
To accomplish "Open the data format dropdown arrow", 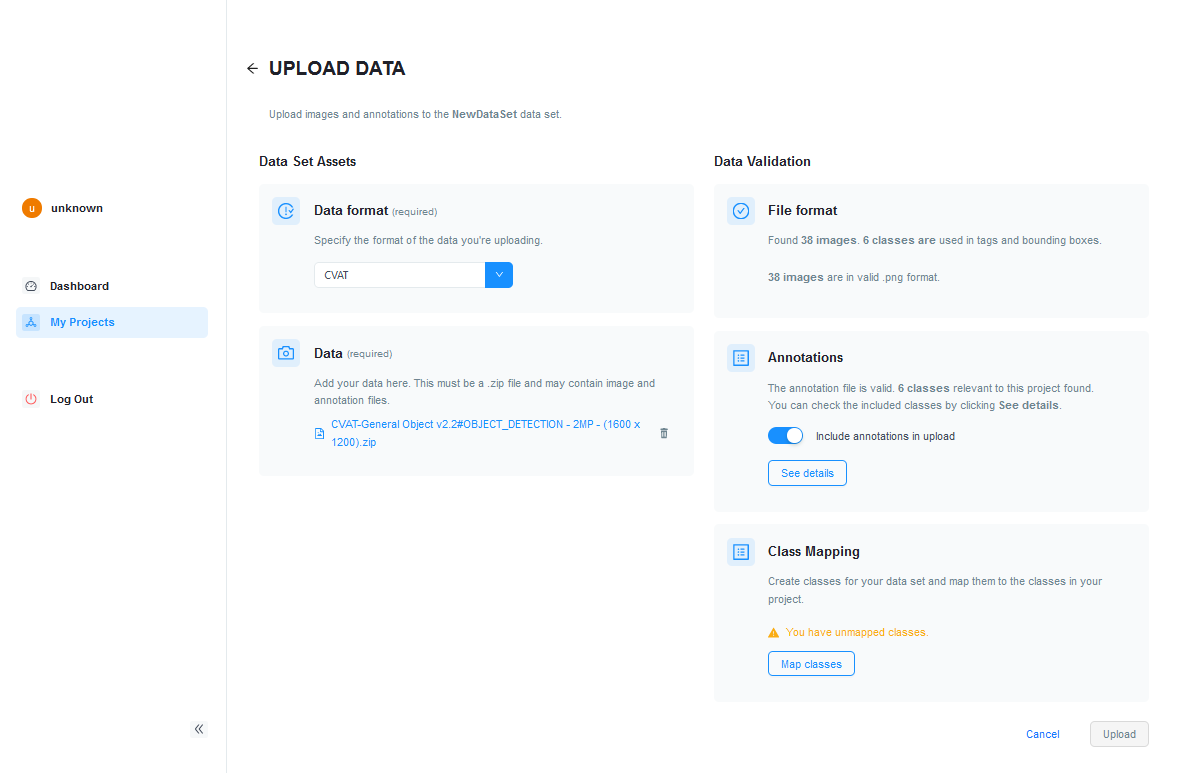I will coord(499,275).
